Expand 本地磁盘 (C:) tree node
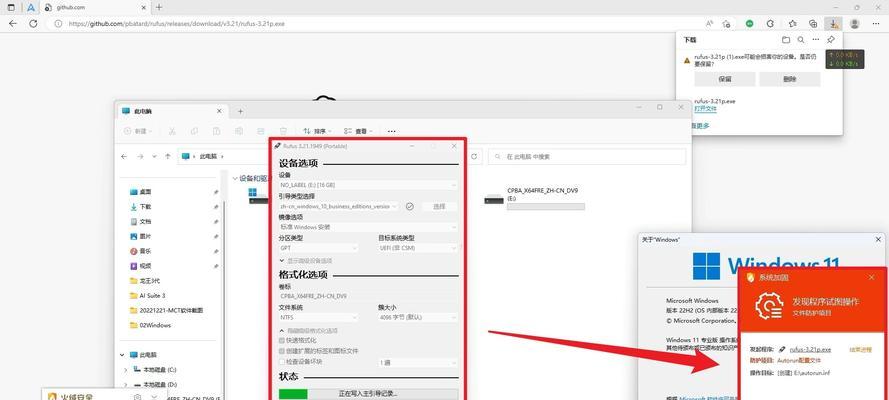This screenshot has width=889, height=400. coord(125,370)
